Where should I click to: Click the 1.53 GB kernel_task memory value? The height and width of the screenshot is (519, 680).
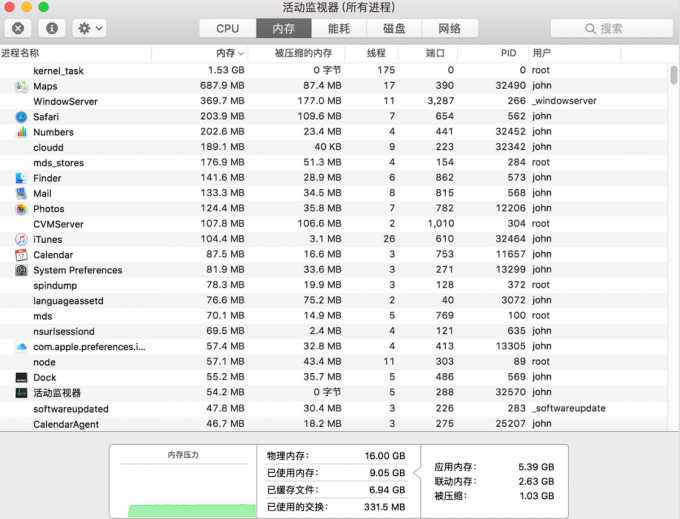point(226,70)
